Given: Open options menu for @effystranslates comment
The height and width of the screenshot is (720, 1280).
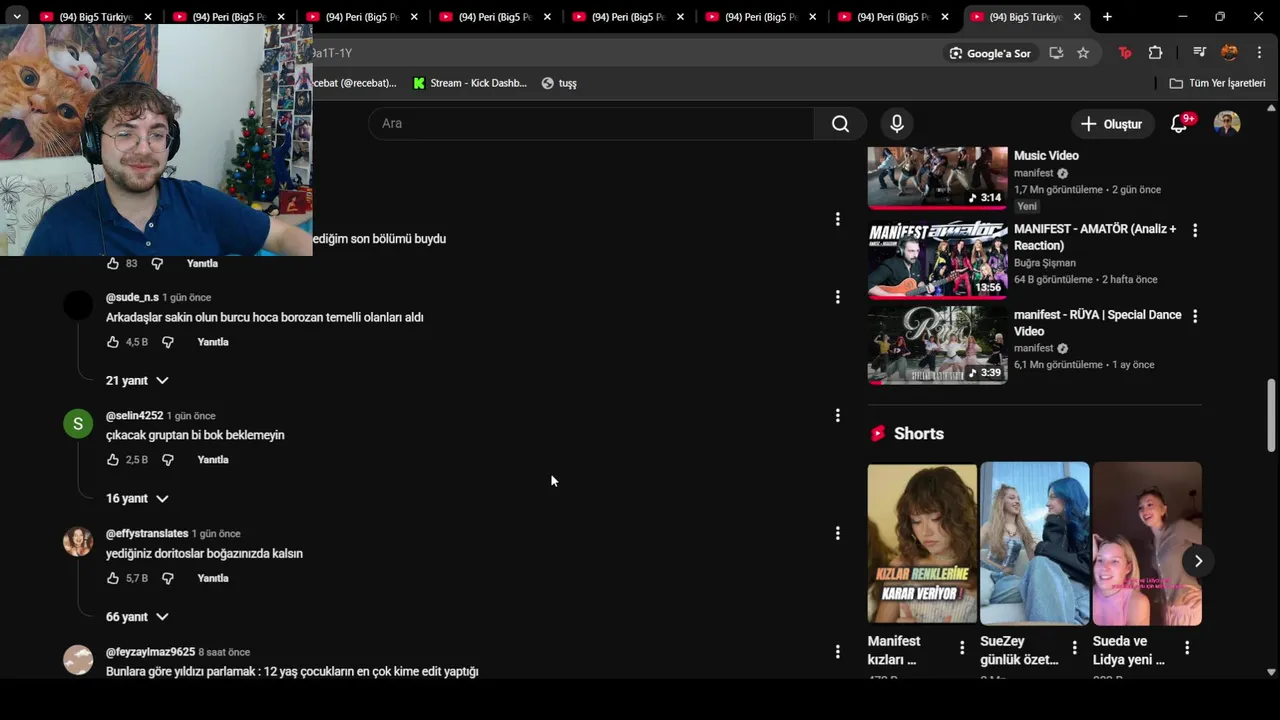Looking at the screenshot, I should [838, 533].
